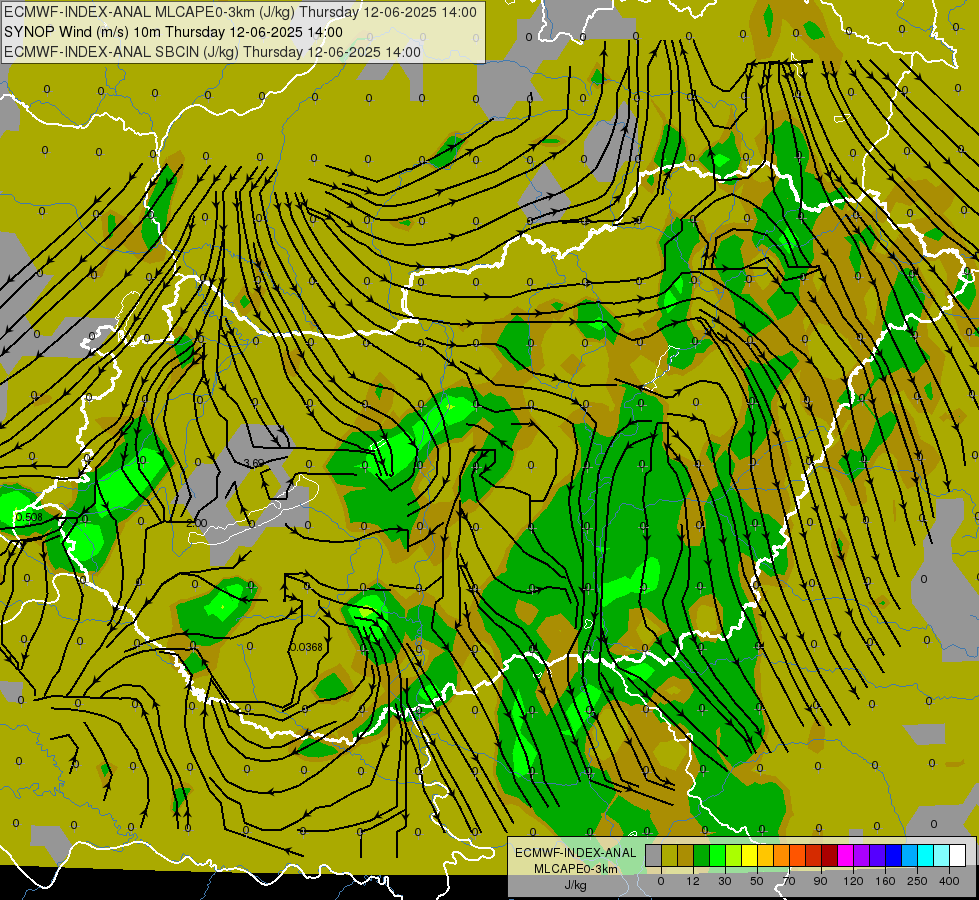Click the dark red legend swatch
Viewport: 979px width, 900px height.
pos(830,855)
